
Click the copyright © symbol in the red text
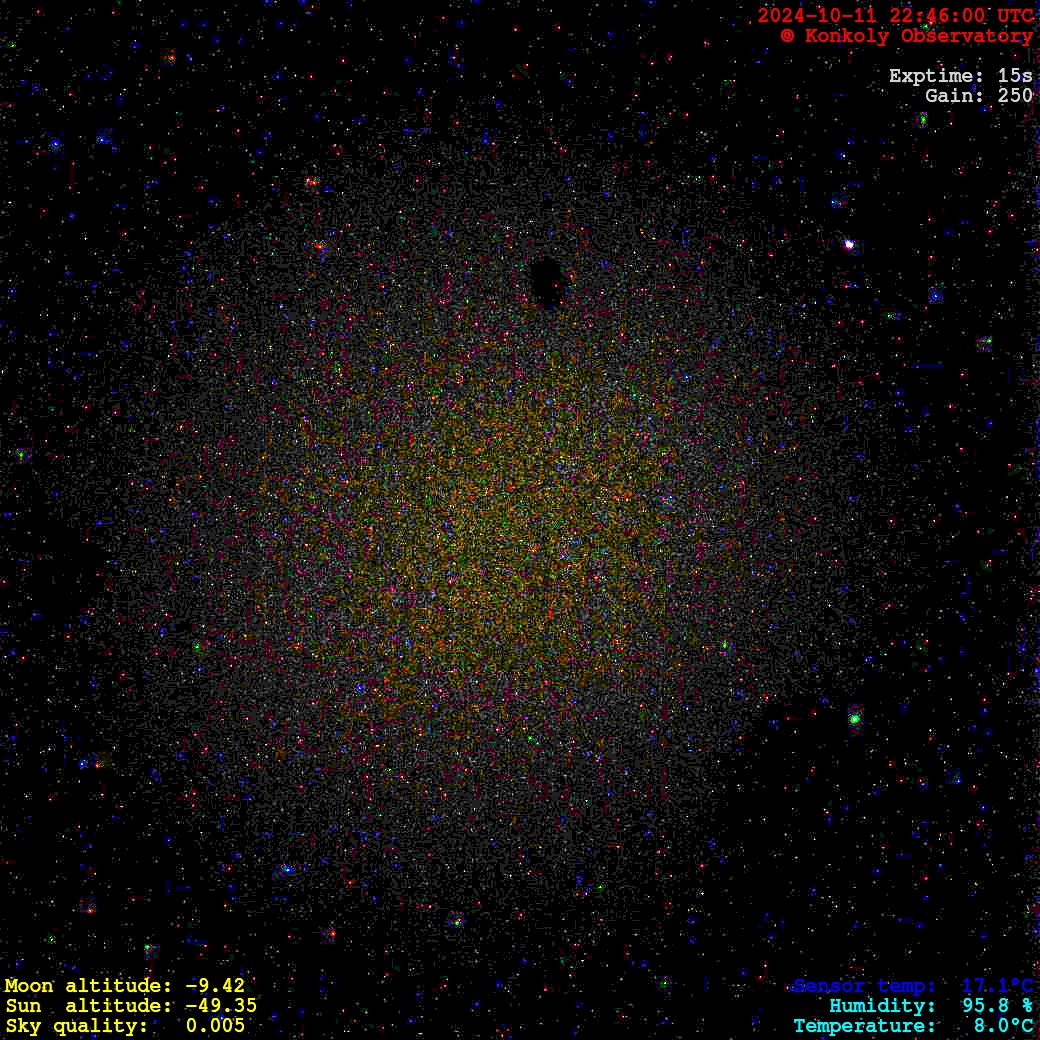(787, 36)
